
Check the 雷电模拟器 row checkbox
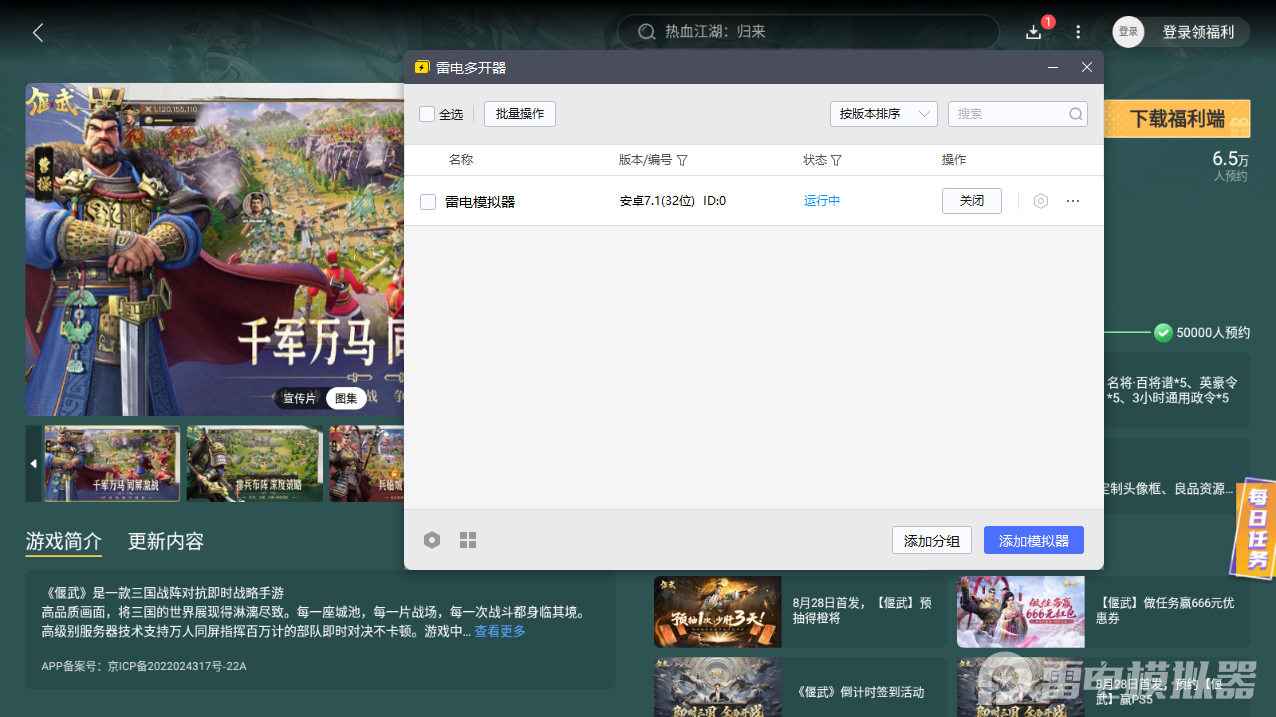(x=426, y=200)
